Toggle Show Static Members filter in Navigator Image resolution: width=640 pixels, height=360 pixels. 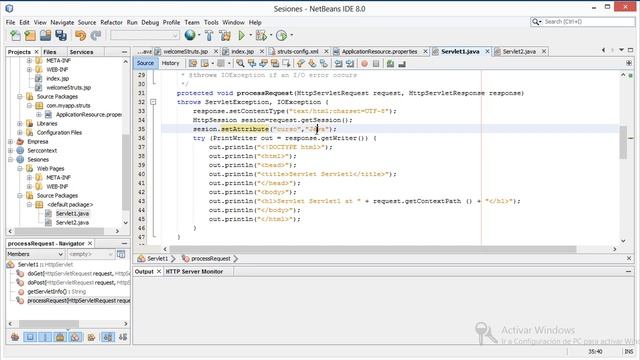45,337
